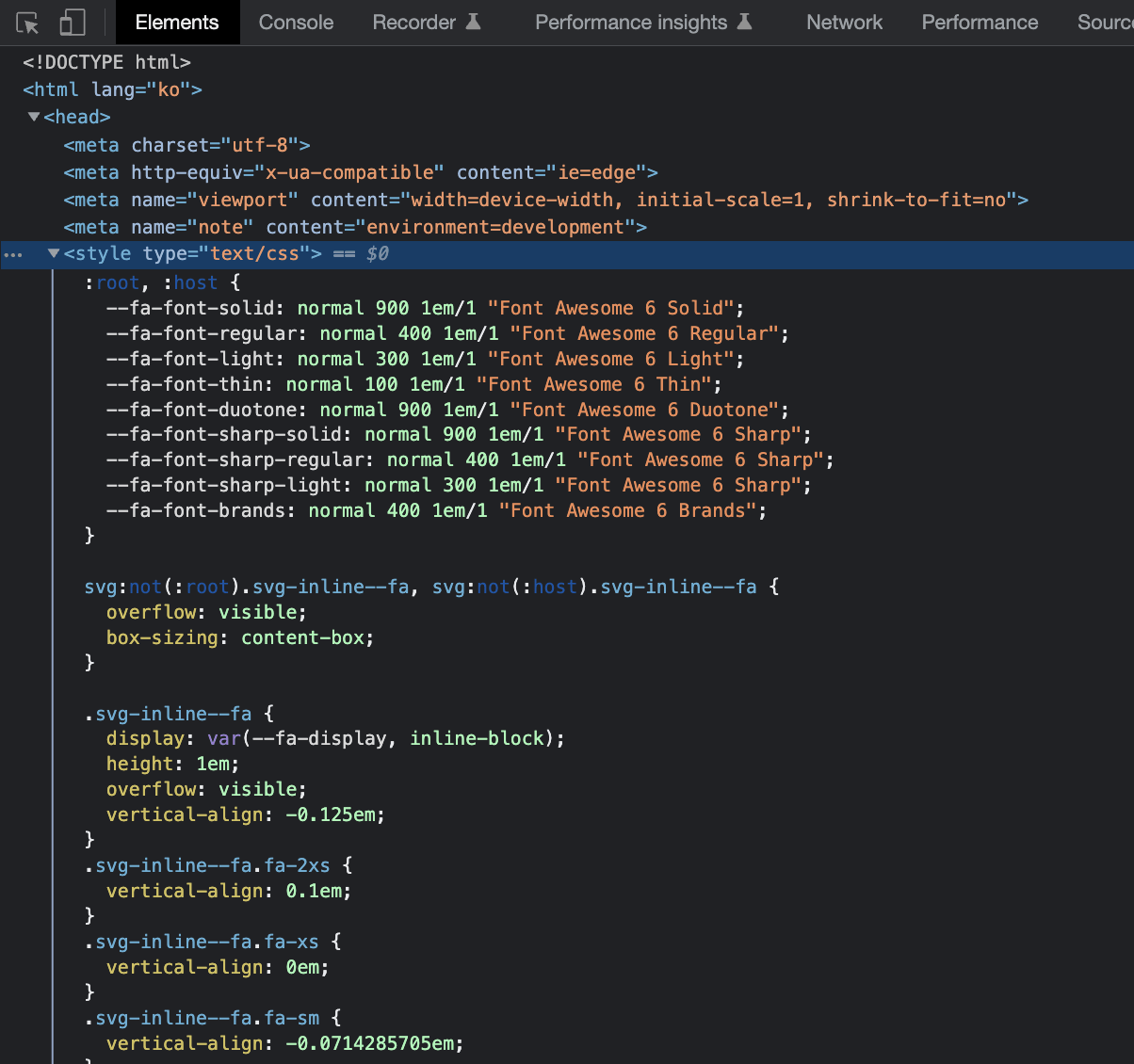Select the DOCTYPE html line
The width and height of the screenshot is (1134, 1064).
tap(106, 62)
